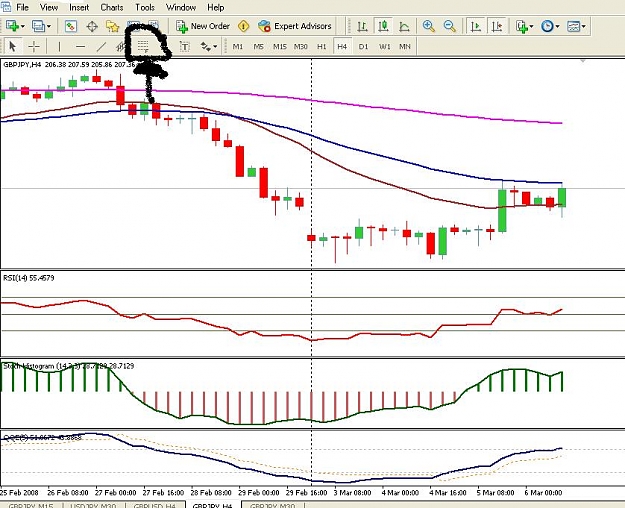The height and width of the screenshot is (508, 625).
Task: Click the Stoch Histogram indicator label
Action: (69, 366)
